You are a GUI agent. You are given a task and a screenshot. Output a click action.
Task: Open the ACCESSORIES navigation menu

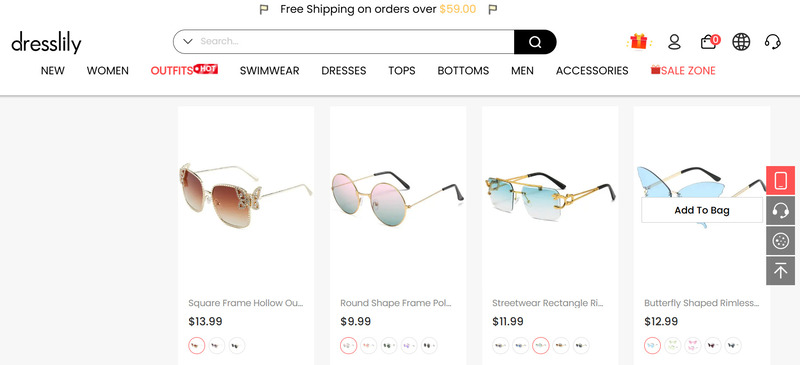tap(592, 71)
